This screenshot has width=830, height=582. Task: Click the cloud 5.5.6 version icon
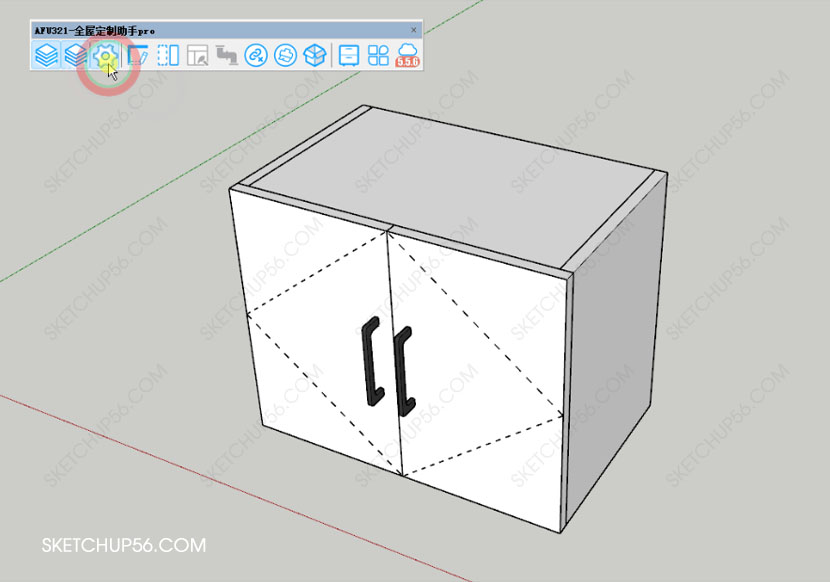408,56
